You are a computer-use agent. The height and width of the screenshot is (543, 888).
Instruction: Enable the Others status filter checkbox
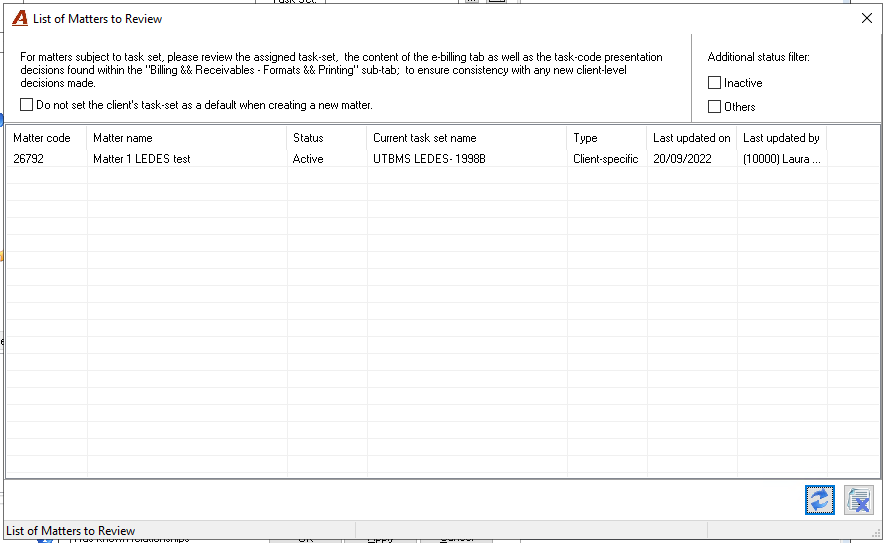(x=715, y=106)
